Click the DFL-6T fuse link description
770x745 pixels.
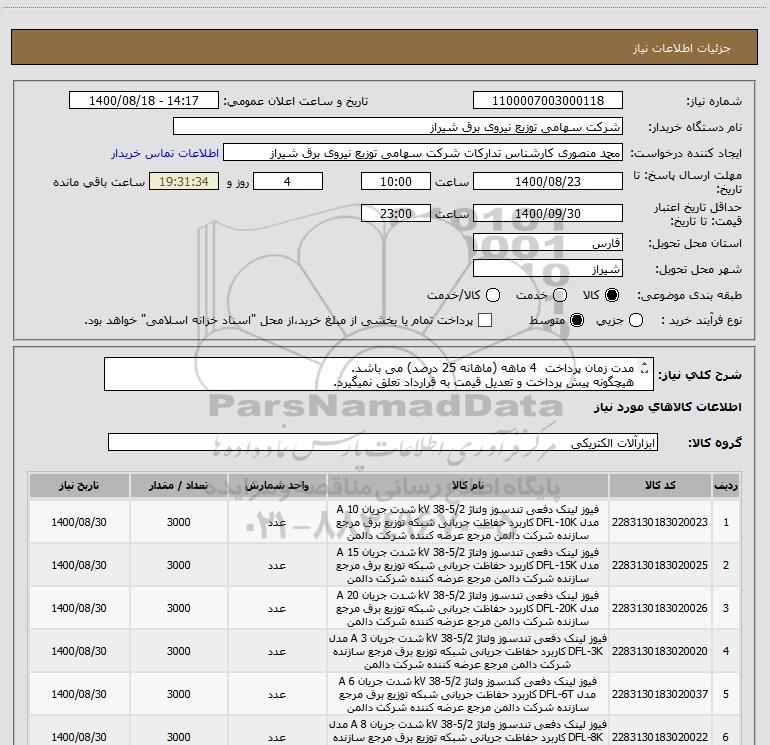pyautogui.click(x=468, y=694)
